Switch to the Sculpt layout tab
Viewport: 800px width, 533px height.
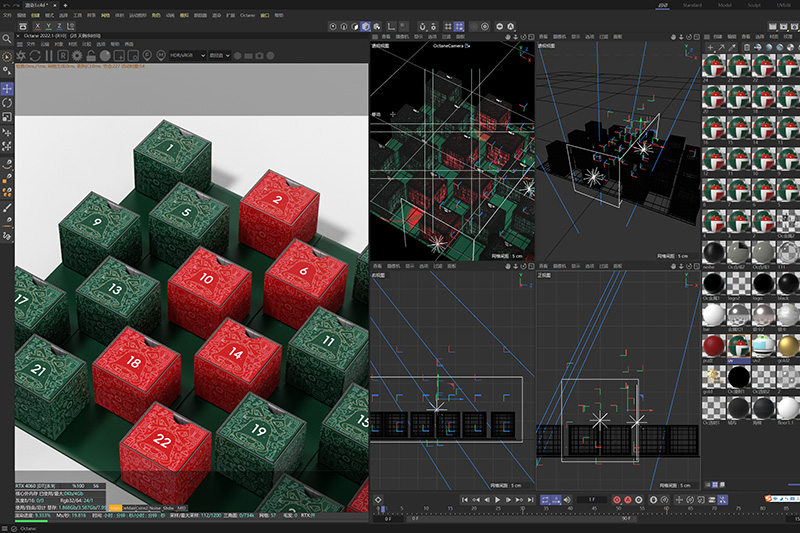(754, 5)
